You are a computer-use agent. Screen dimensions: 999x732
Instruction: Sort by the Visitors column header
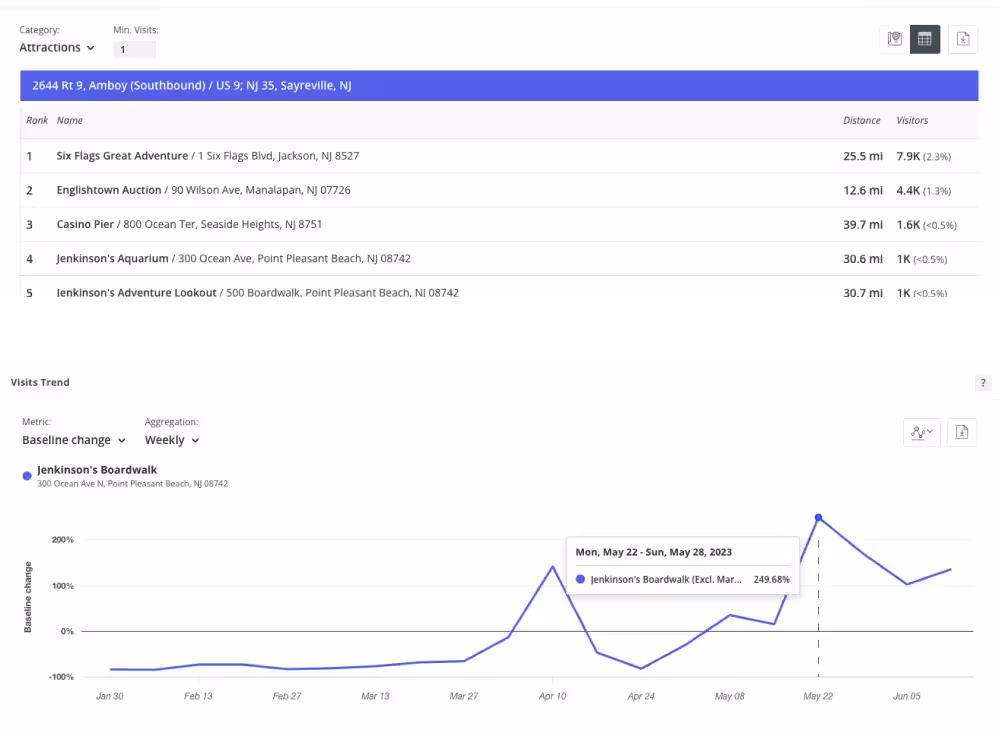click(912, 120)
